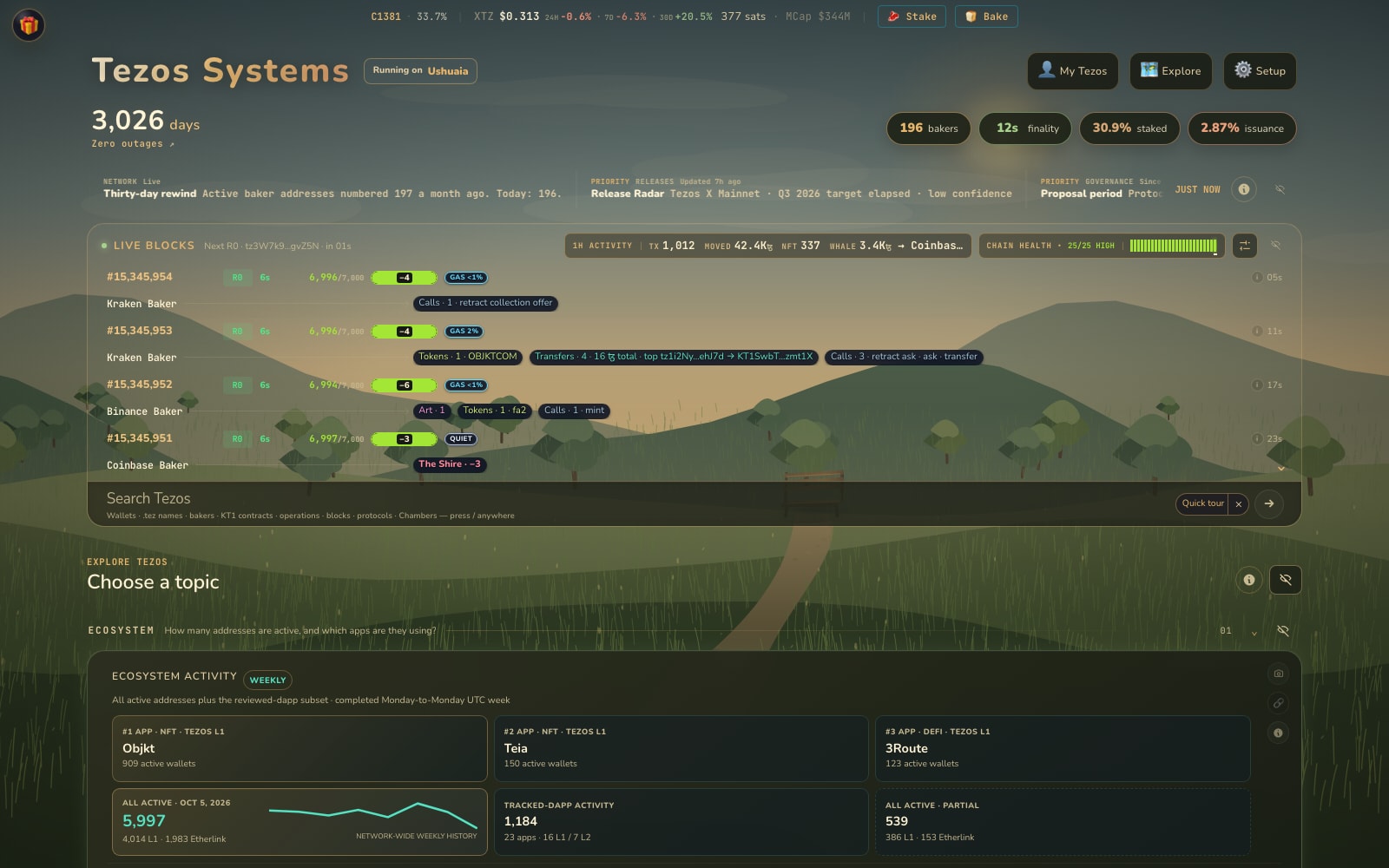
Task: Open the Teia #2 app card
Action: tap(681, 748)
